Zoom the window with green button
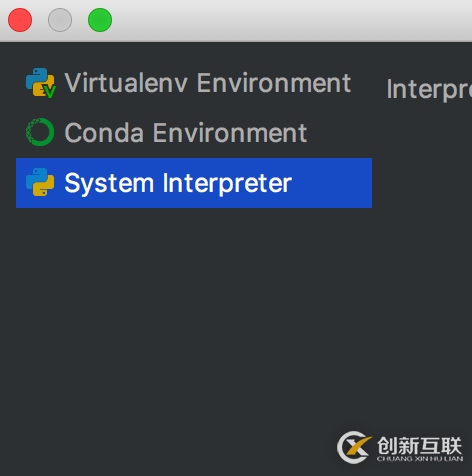 (100, 20)
